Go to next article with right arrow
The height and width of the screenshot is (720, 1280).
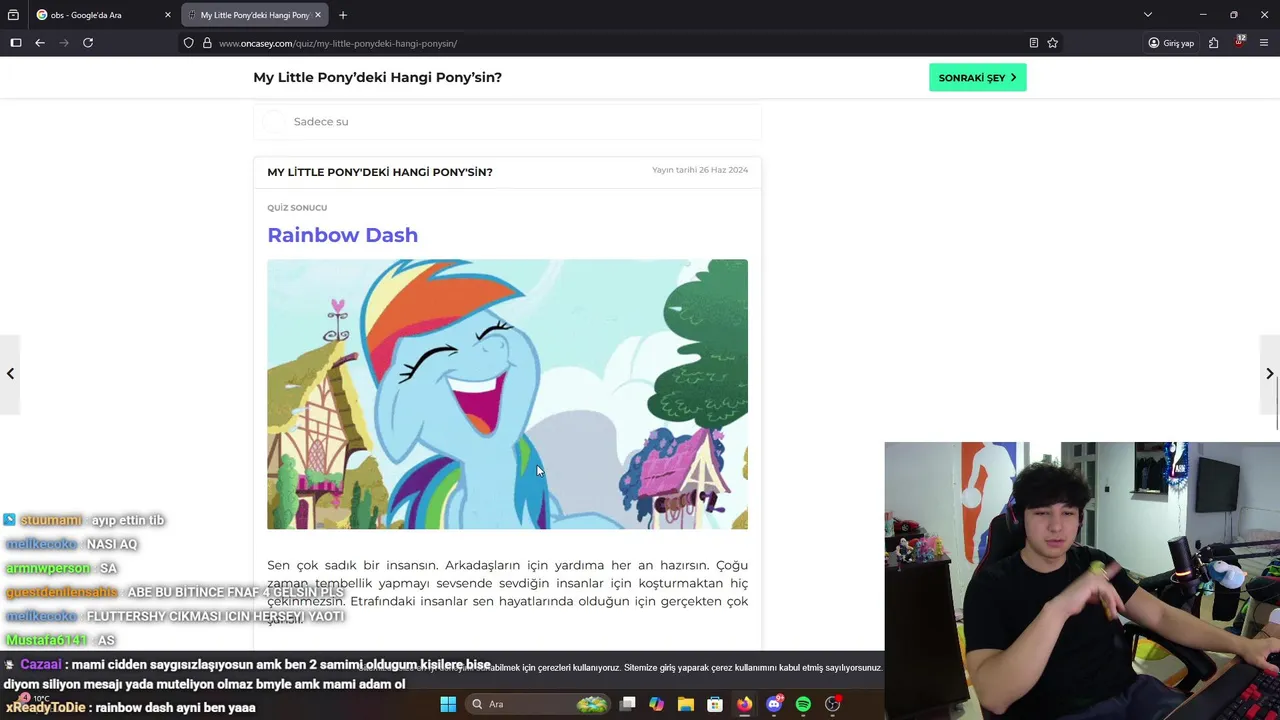[1269, 374]
